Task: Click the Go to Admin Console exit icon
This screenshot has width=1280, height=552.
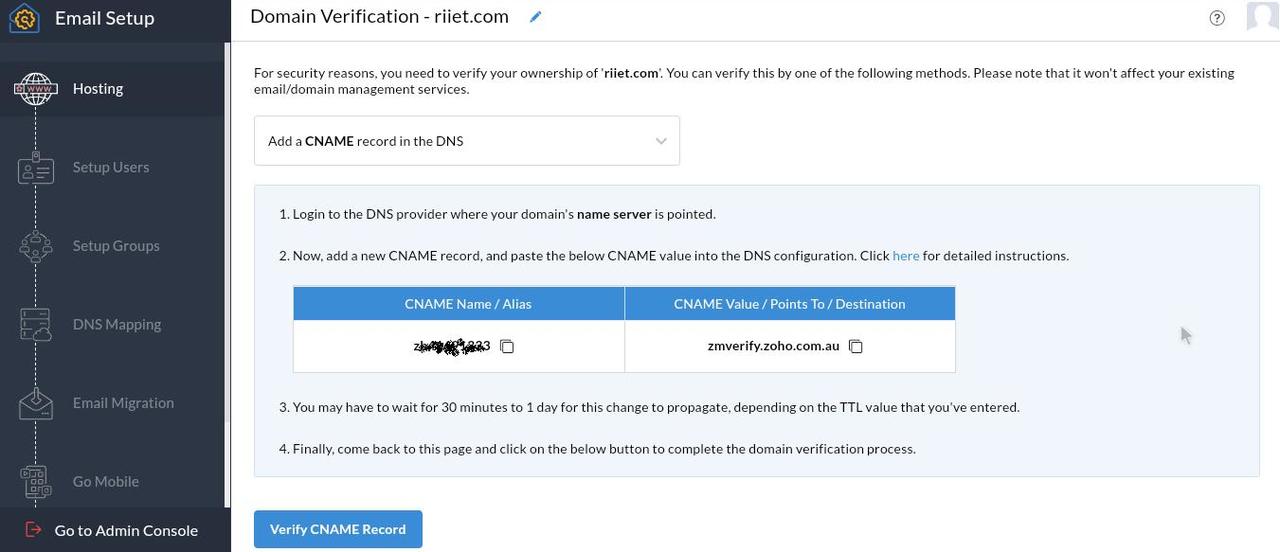Action: click(33, 530)
